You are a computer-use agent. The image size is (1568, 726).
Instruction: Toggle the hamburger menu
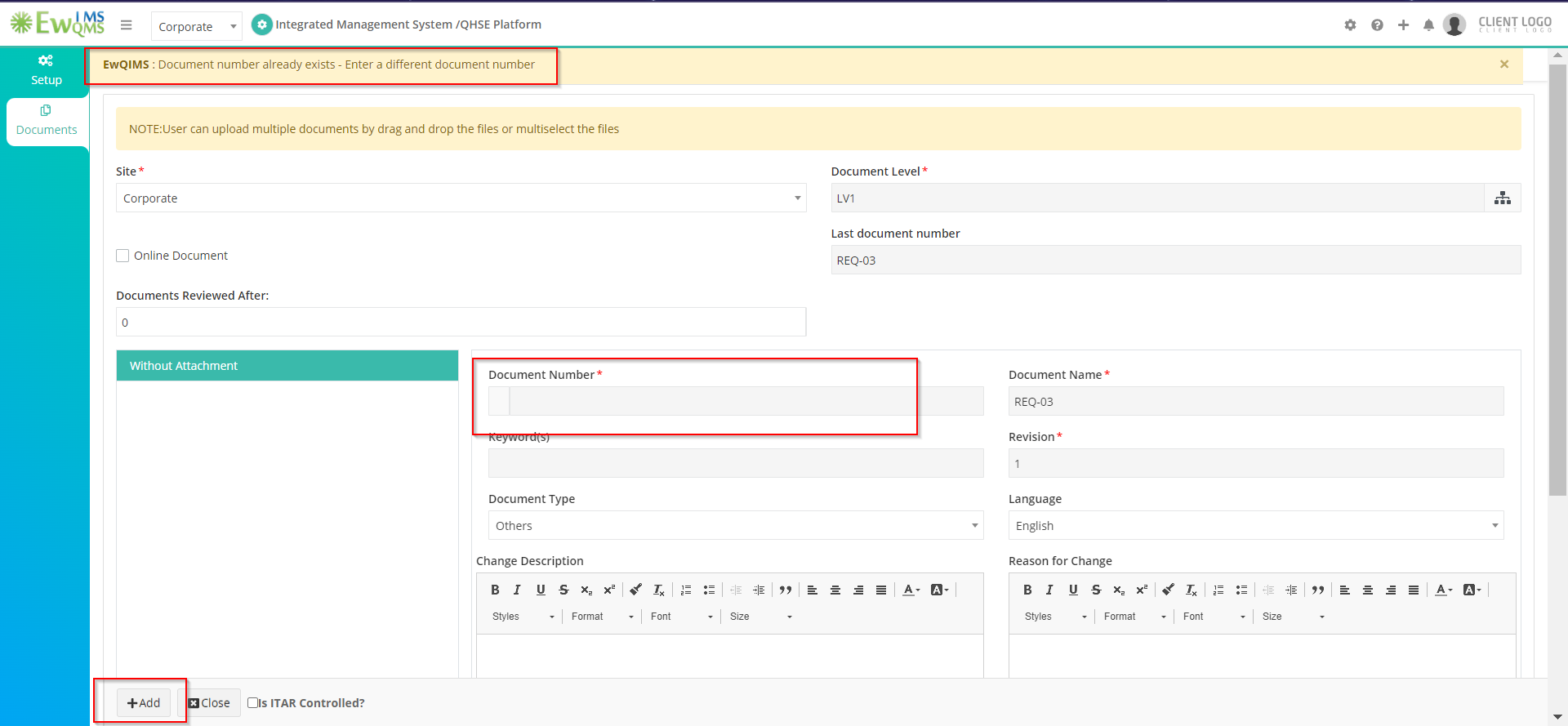pyautogui.click(x=127, y=25)
